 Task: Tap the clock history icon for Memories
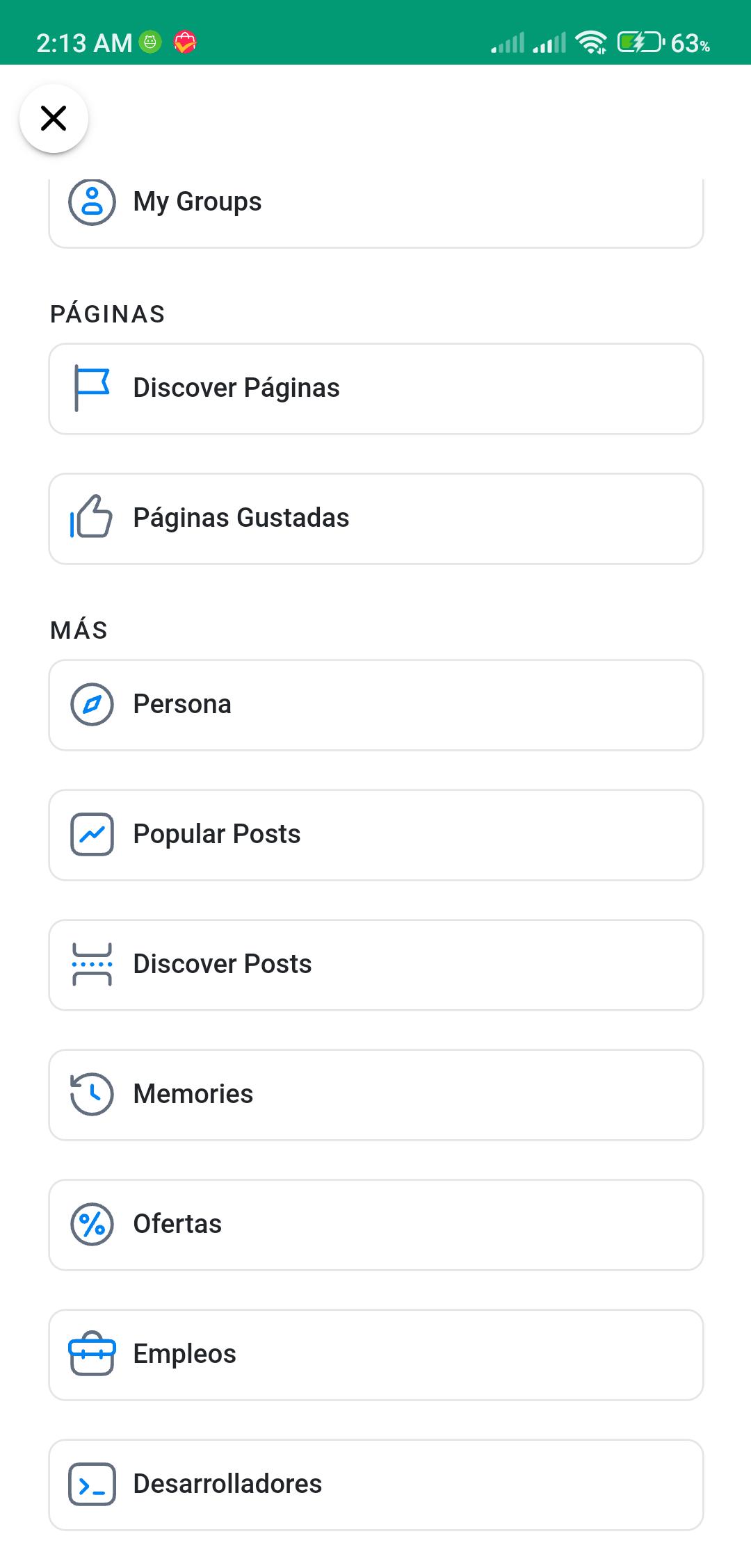pos(92,1094)
